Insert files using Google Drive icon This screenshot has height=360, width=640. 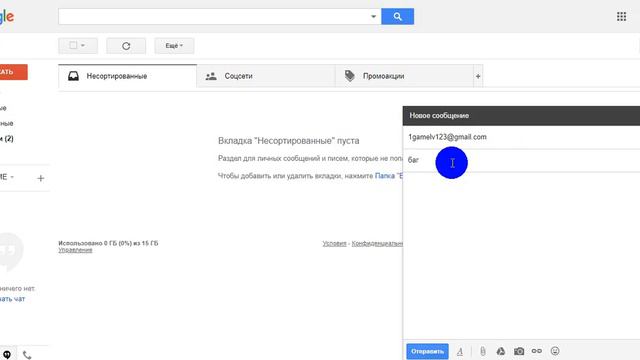pos(500,351)
